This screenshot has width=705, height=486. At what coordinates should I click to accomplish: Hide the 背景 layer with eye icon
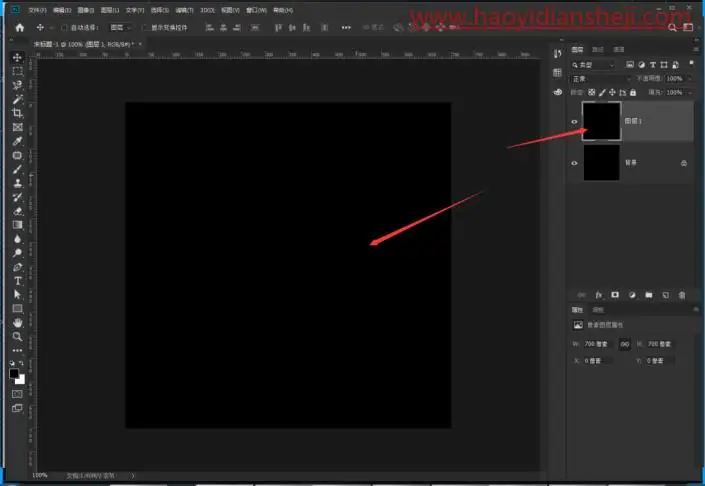click(574, 163)
